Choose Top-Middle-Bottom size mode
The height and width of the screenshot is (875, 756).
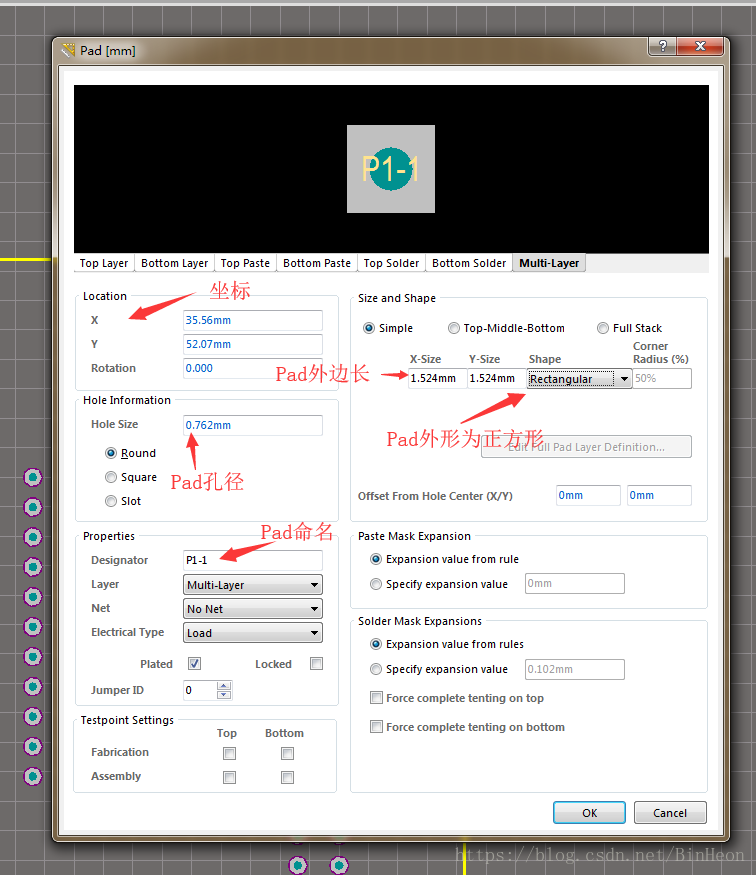click(454, 328)
